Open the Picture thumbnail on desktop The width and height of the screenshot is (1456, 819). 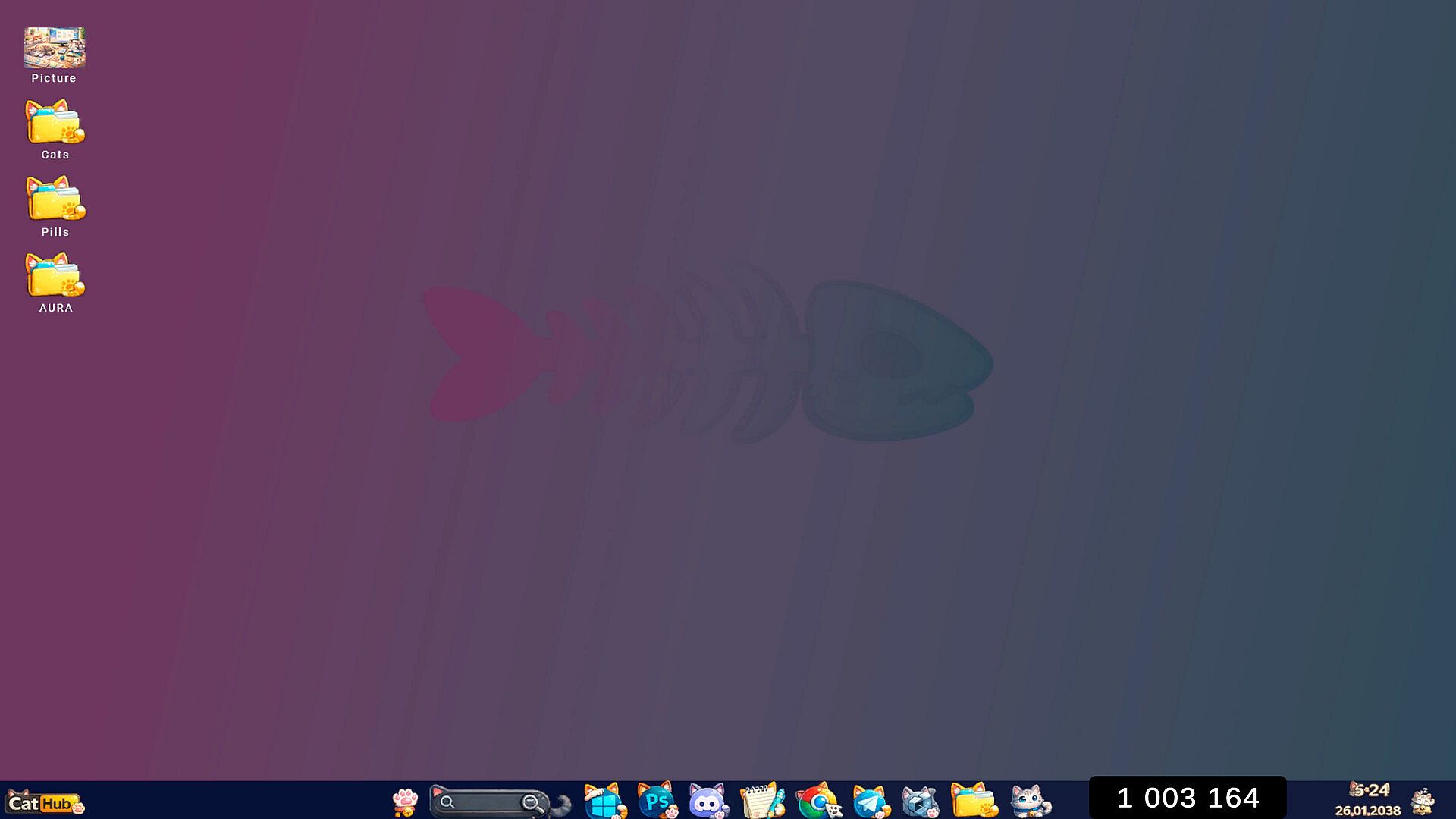(x=55, y=48)
